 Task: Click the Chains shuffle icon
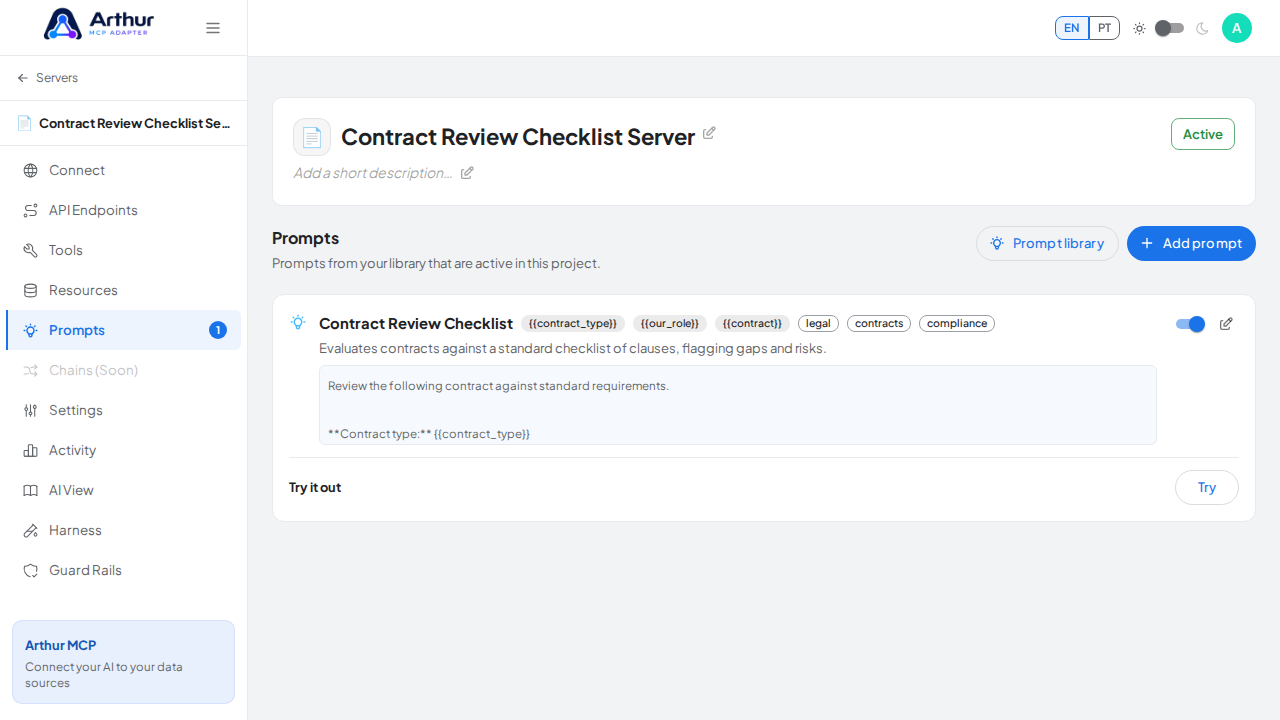[x=30, y=370]
